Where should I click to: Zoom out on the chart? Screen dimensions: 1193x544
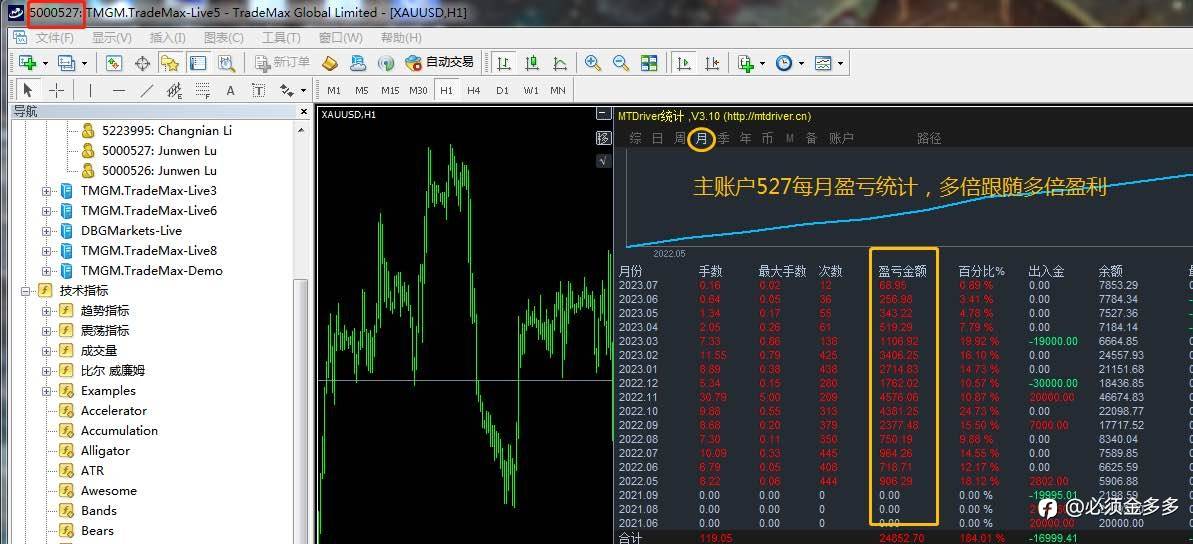pyautogui.click(x=621, y=63)
